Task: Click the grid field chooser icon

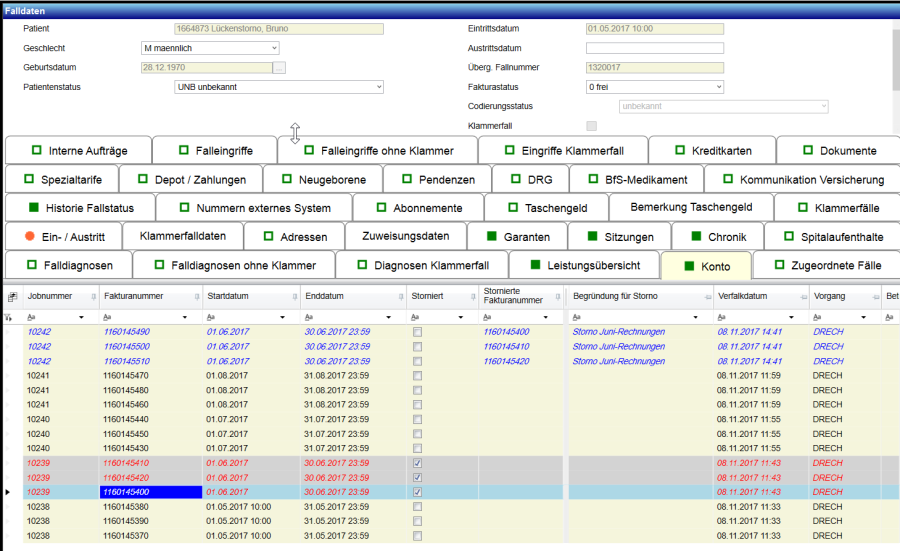Action: click(x=12, y=297)
